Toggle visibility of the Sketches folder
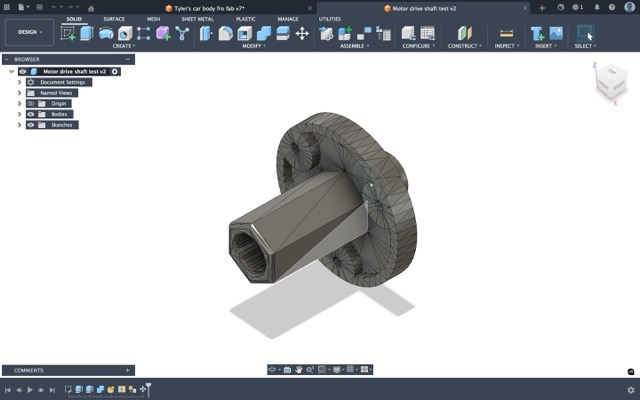This screenshot has width=640, height=400. coord(31,125)
